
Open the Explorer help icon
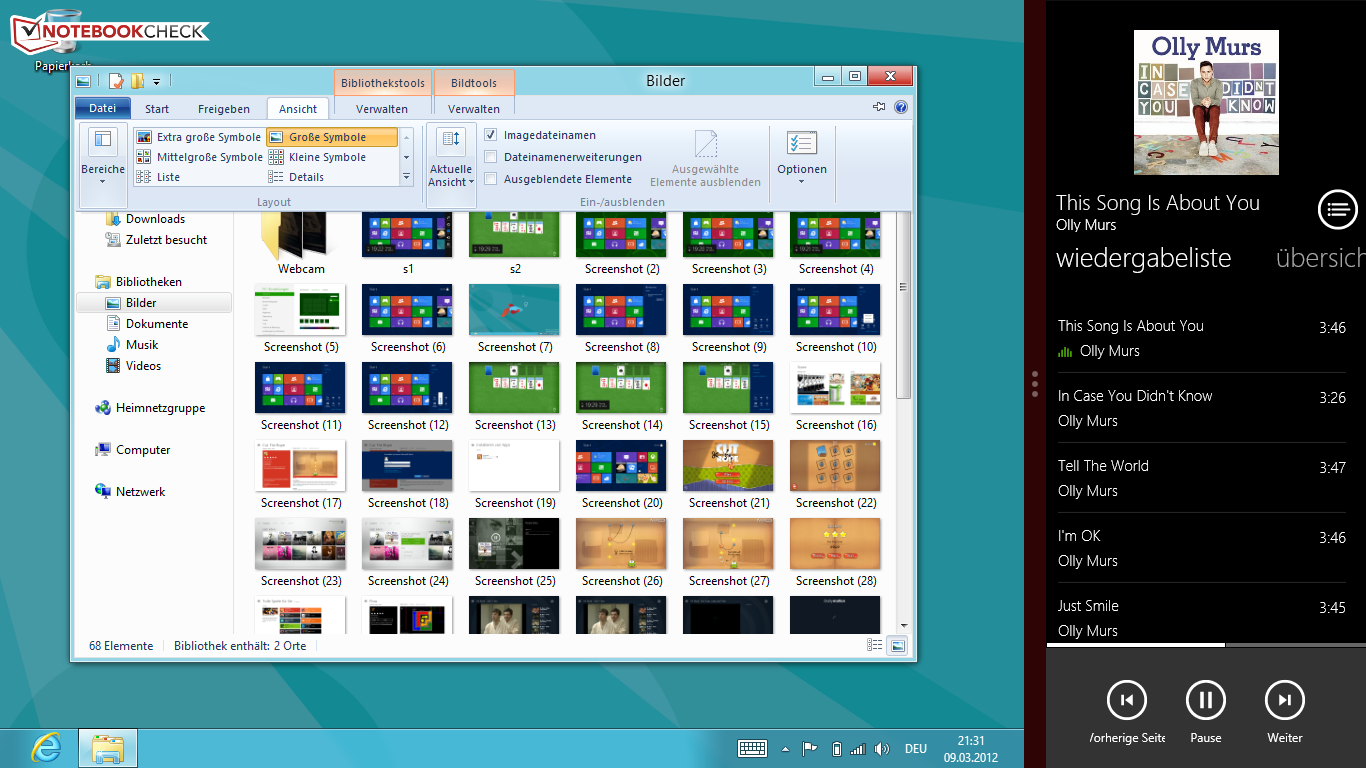pos(900,108)
